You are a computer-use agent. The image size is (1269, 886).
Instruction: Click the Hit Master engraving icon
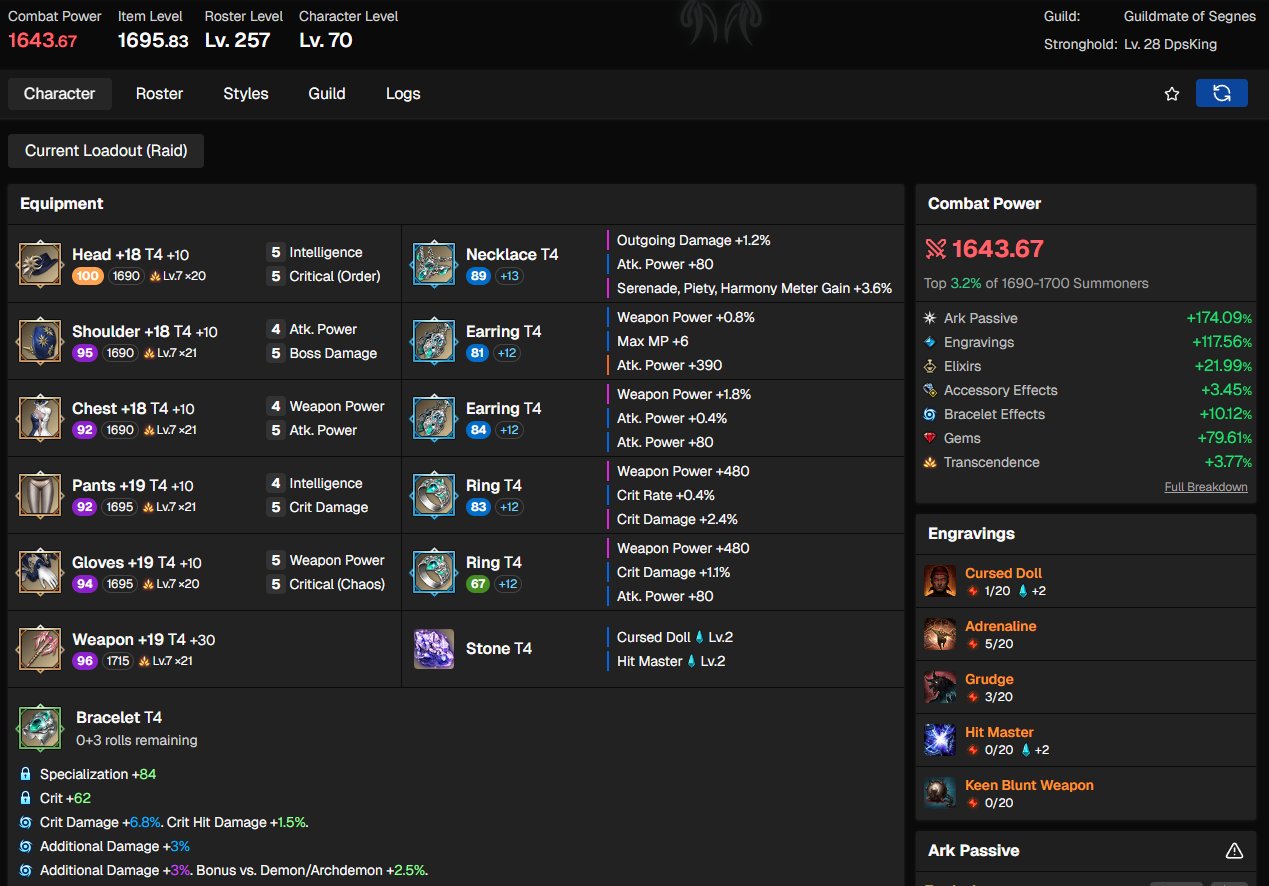[940, 740]
